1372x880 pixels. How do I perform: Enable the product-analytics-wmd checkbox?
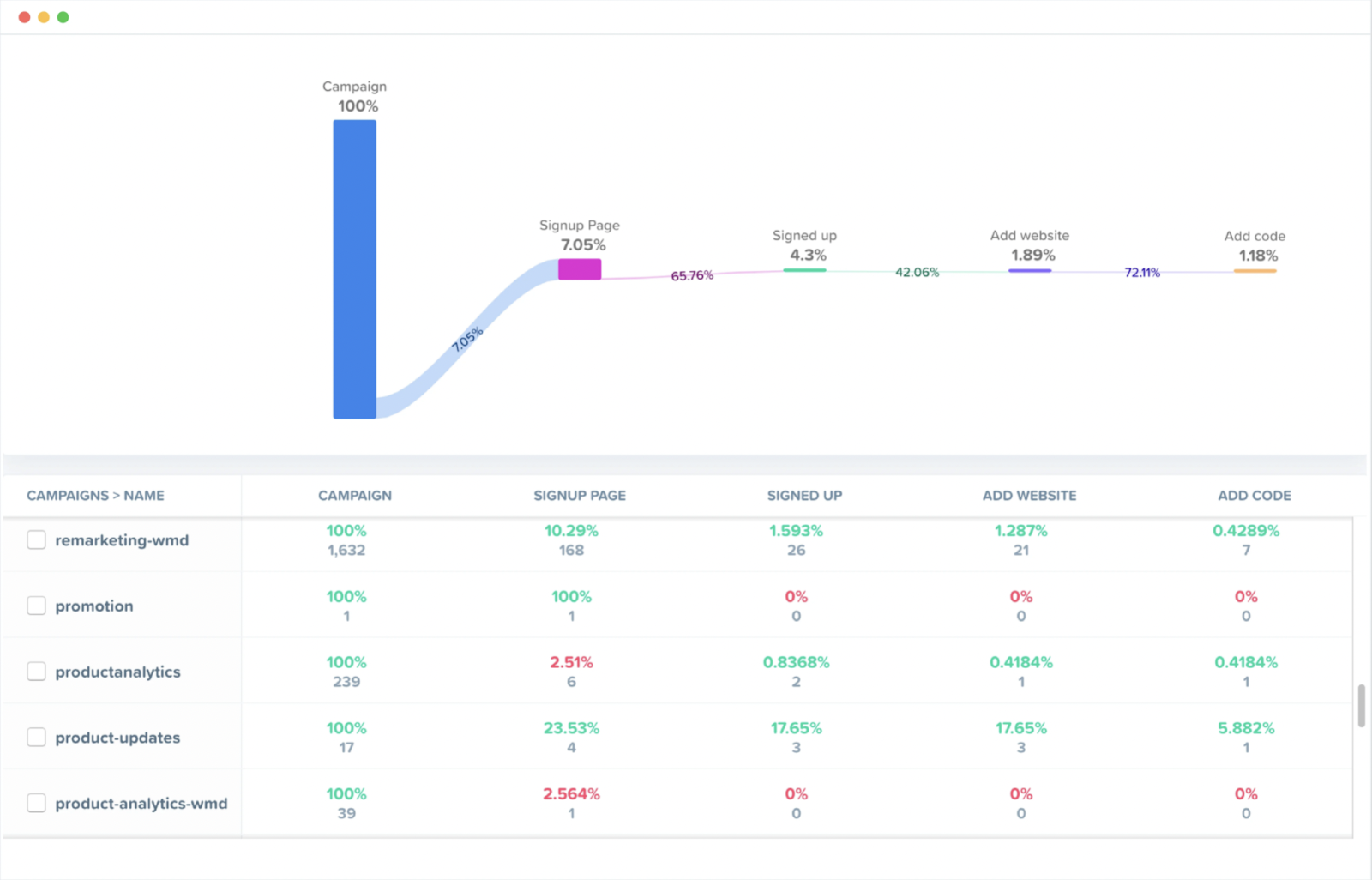(36, 803)
